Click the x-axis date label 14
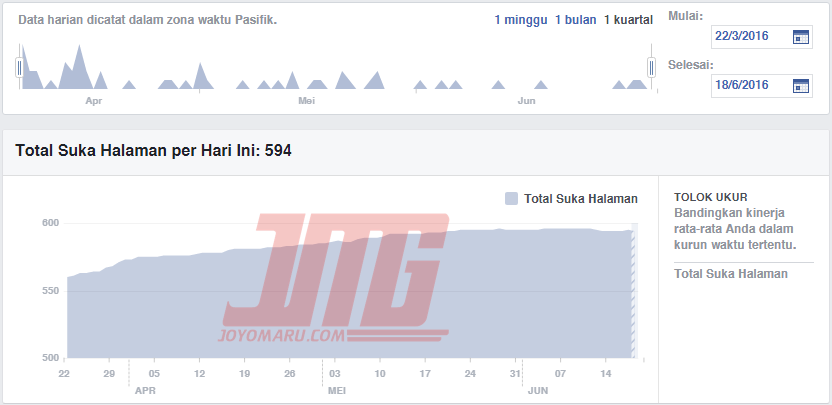Image resolution: width=832 pixels, height=405 pixels. pyautogui.click(x=606, y=374)
